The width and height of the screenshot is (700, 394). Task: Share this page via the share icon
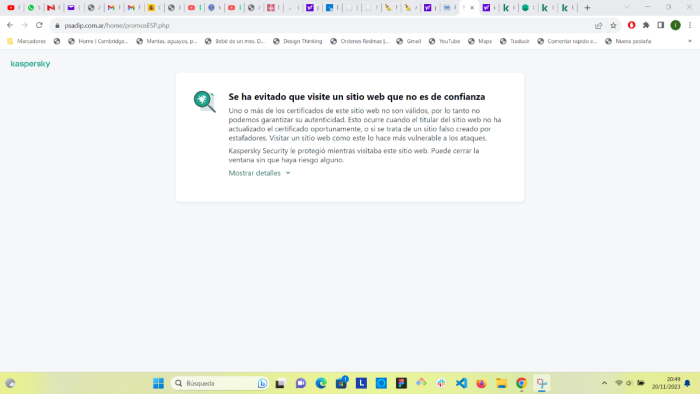click(x=599, y=25)
